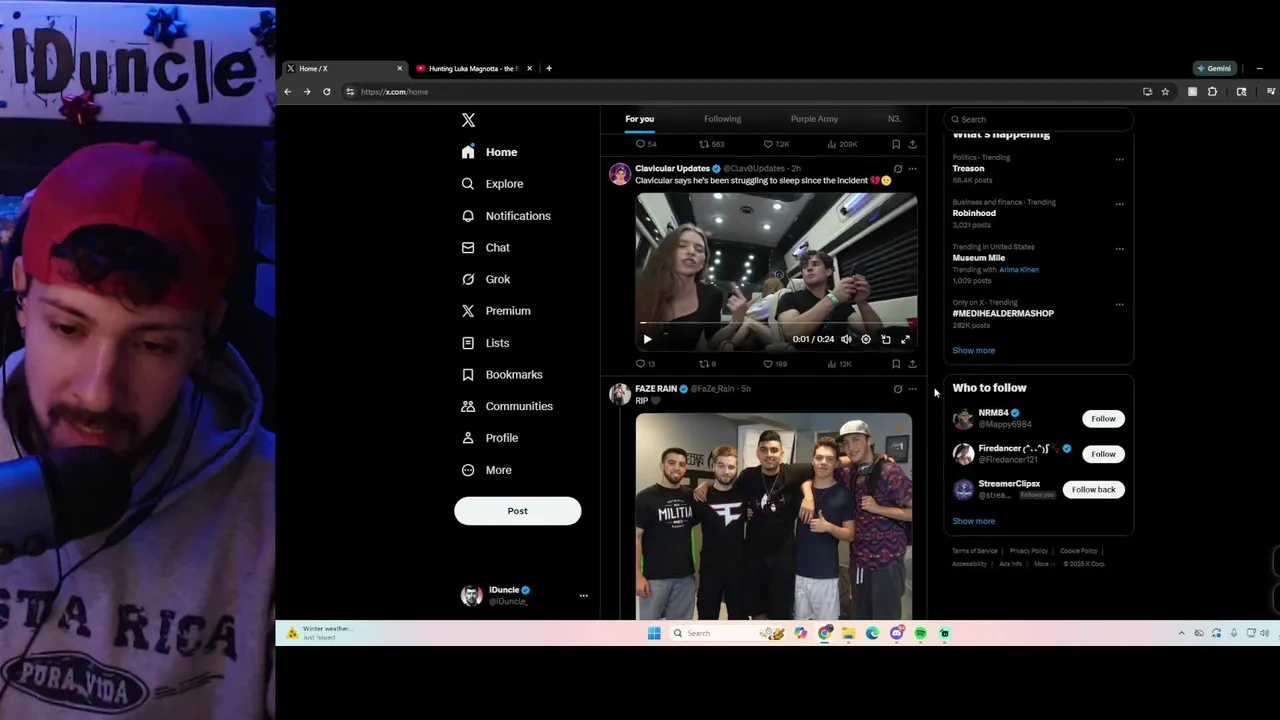The width and height of the screenshot is (1280, 720).
Task: Mute the video using speaker icon
Action: click(x=846, y=339)
